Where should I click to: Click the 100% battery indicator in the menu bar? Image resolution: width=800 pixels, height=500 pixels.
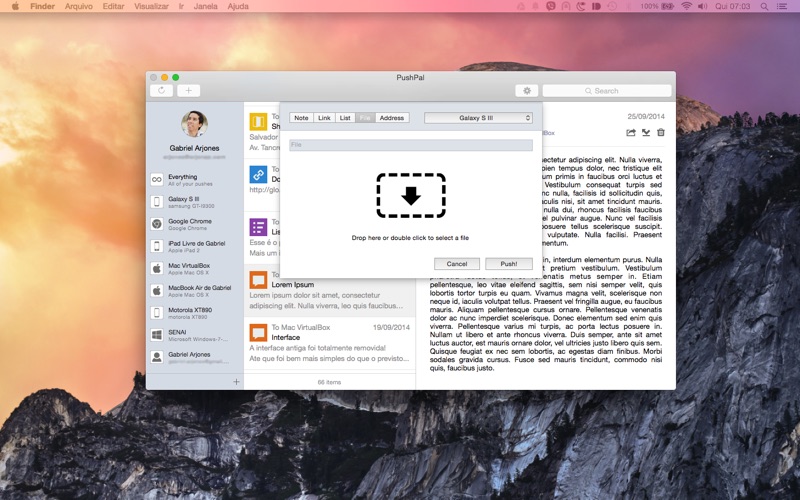click(x=657, y=6)
